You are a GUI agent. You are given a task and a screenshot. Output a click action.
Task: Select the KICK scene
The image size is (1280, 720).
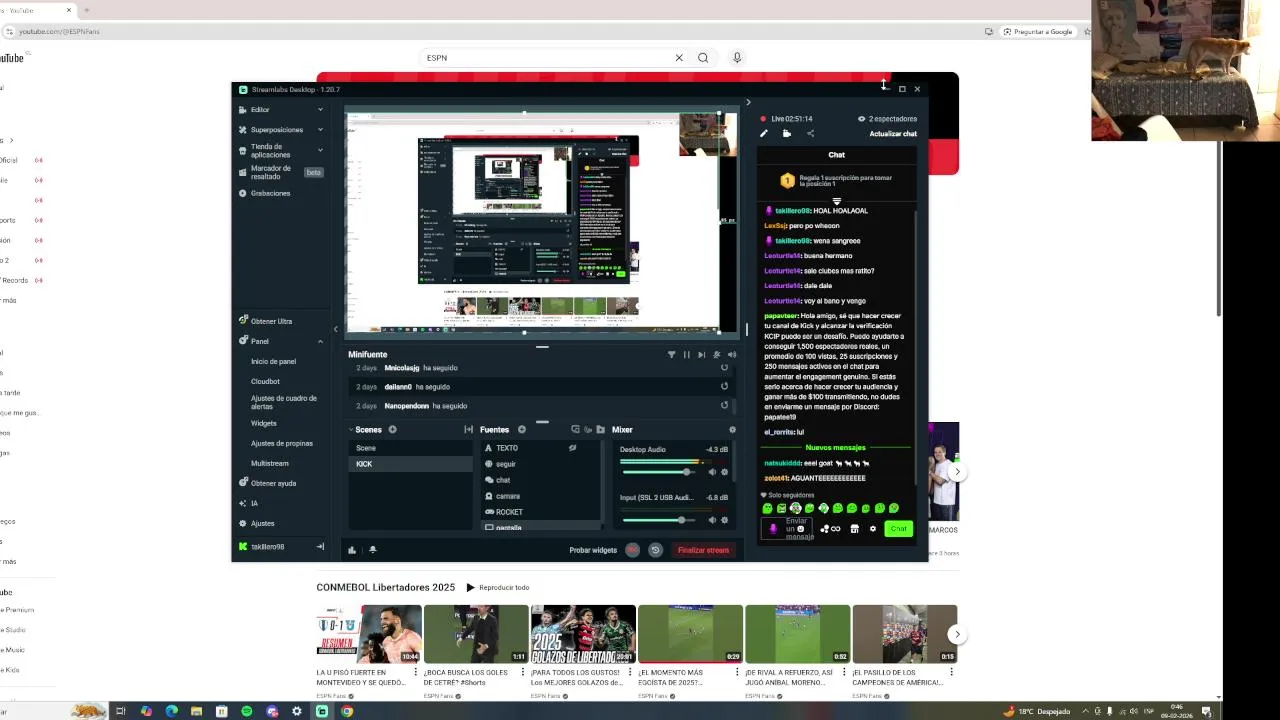[410, 464]
